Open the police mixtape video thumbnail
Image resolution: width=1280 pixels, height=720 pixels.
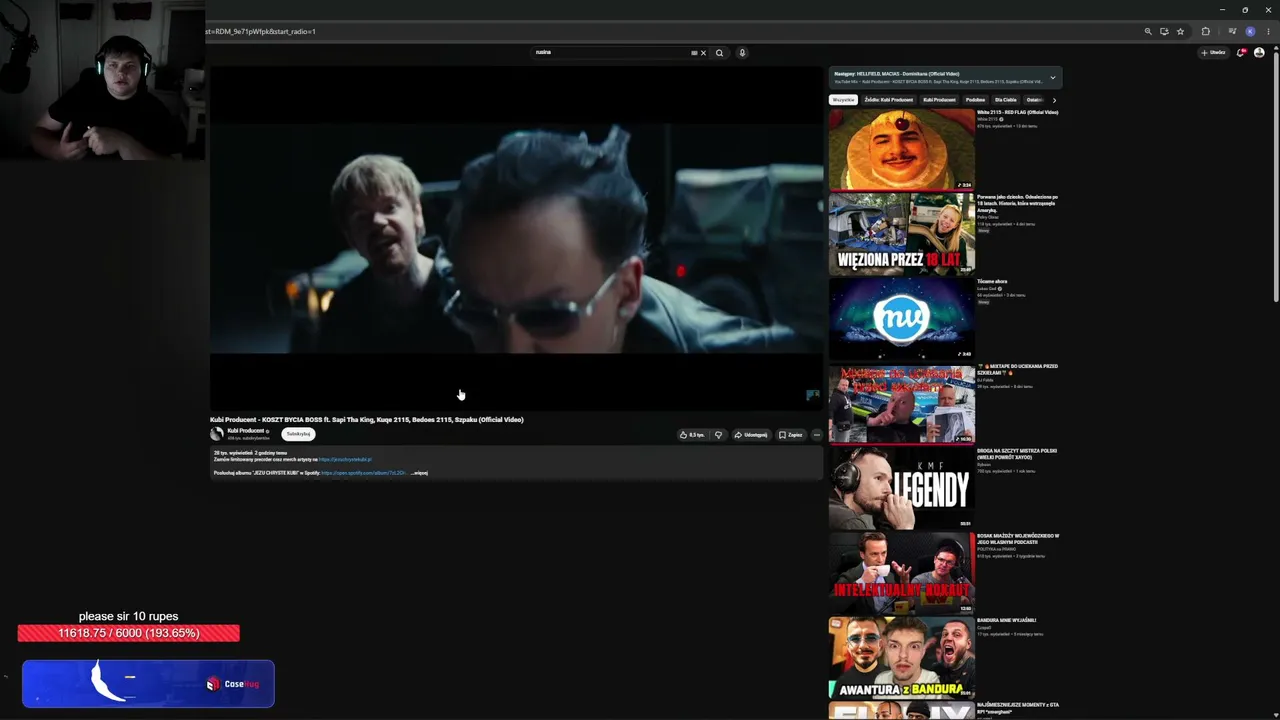coord(902,403)
